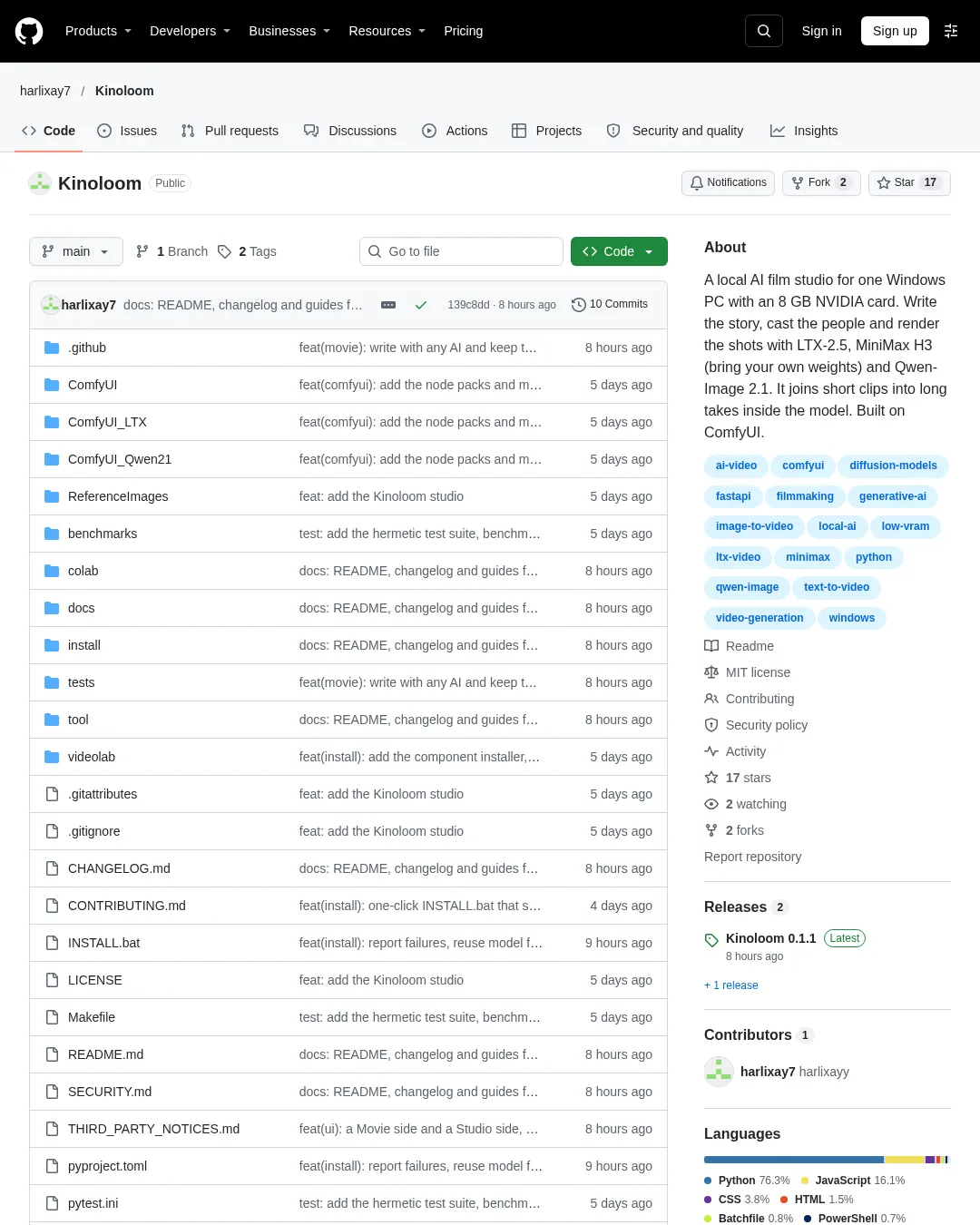Click the Makefile file icon
This screenshot has width=980, height=1225.
[x=52, y=1017]
